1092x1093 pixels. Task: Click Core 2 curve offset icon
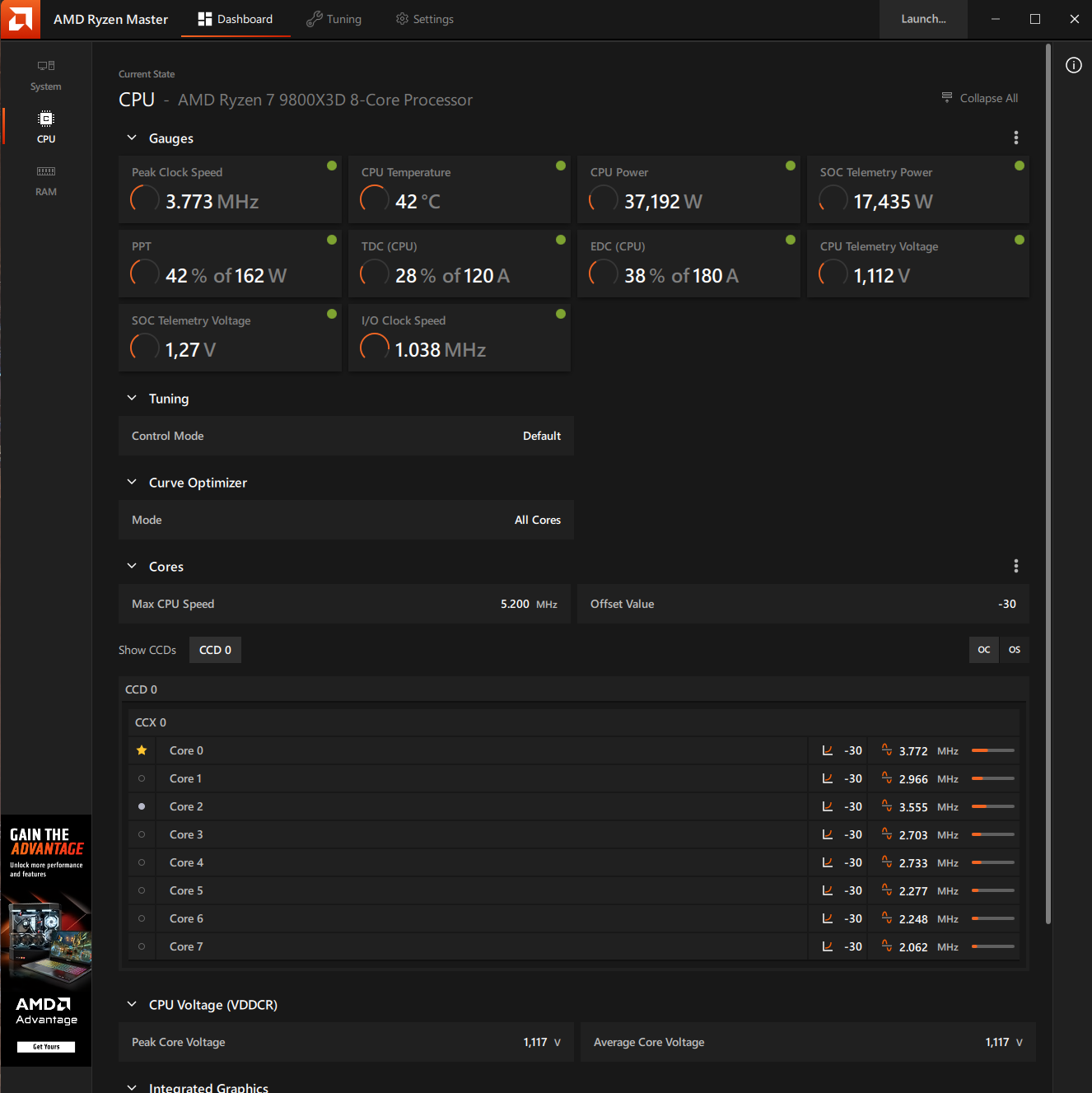(x=828, y=806)
